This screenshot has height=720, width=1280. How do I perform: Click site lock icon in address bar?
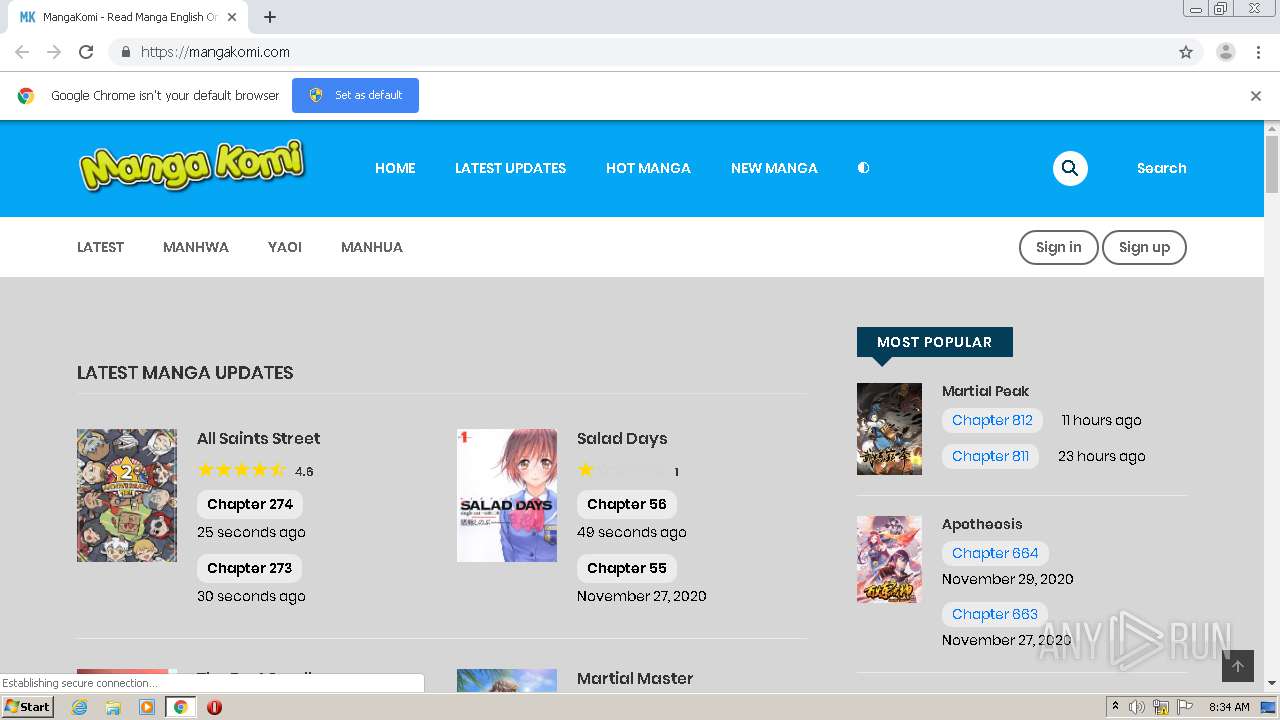[x=125, y=52]
